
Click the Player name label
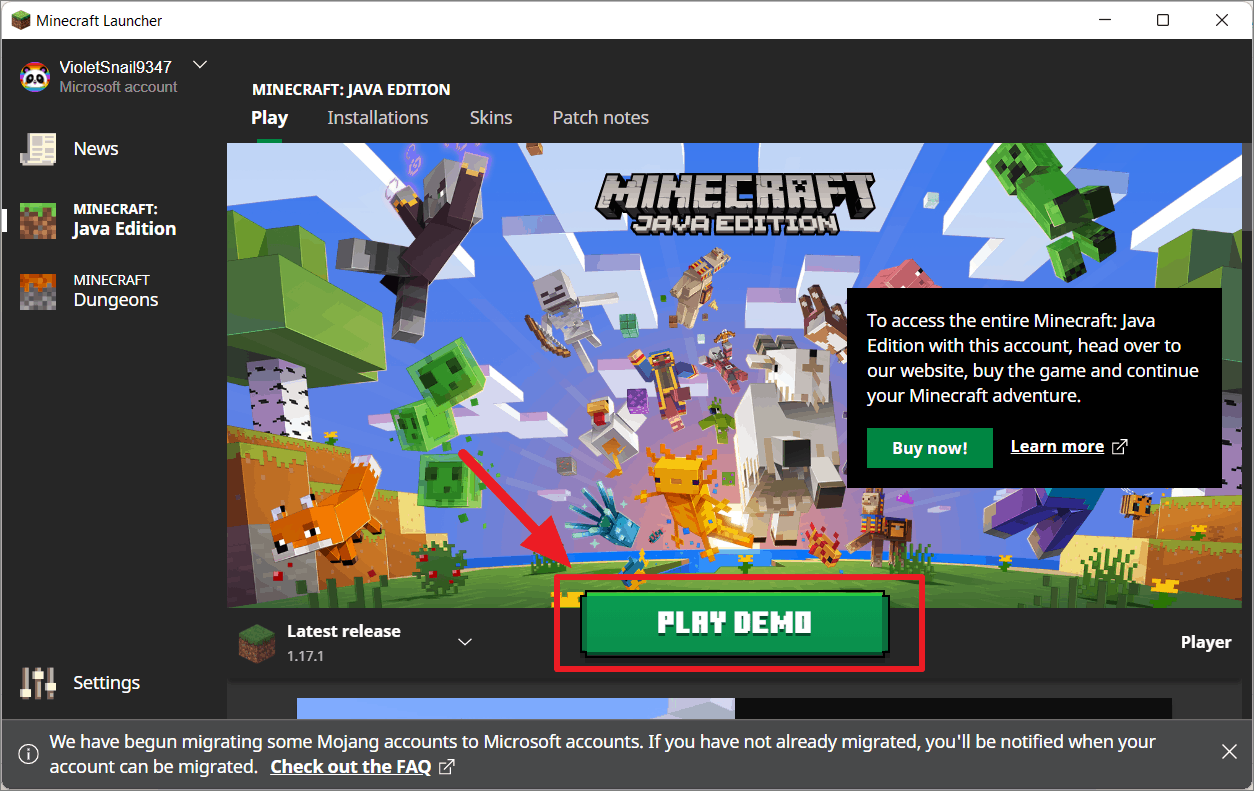point(1206,642)
